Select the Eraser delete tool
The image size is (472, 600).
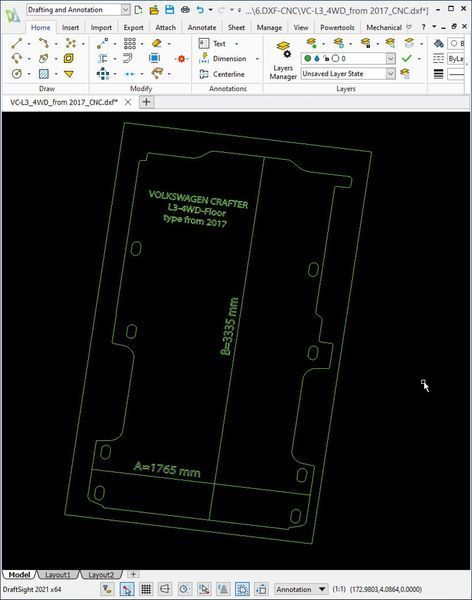click(x=157, y=43)
